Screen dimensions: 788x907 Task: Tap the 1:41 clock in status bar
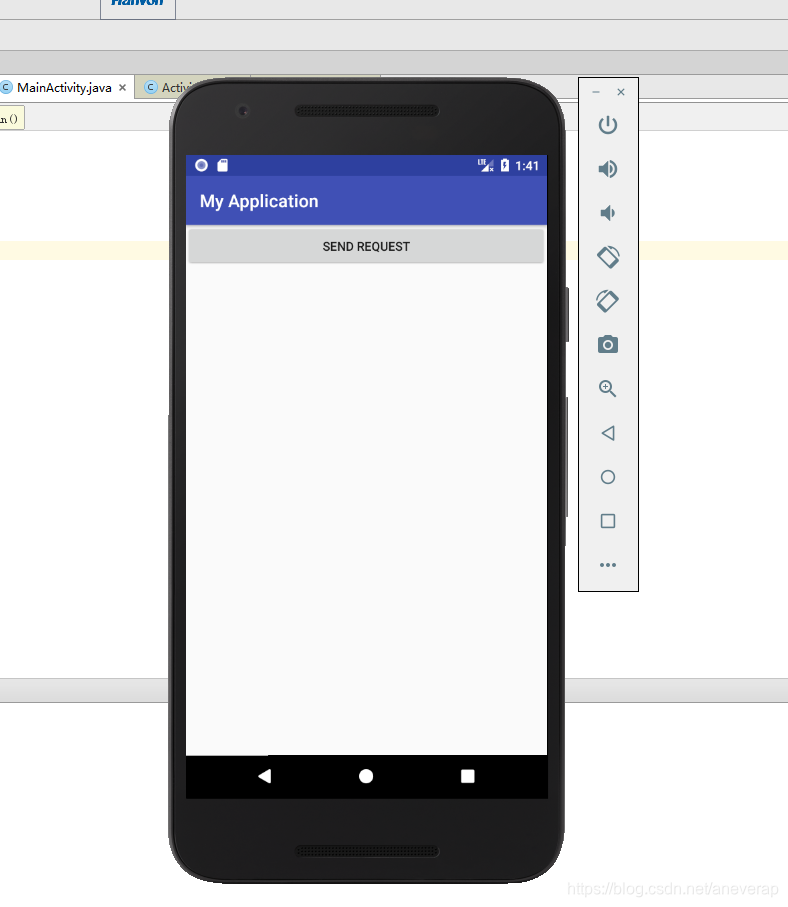pos(527,166)
